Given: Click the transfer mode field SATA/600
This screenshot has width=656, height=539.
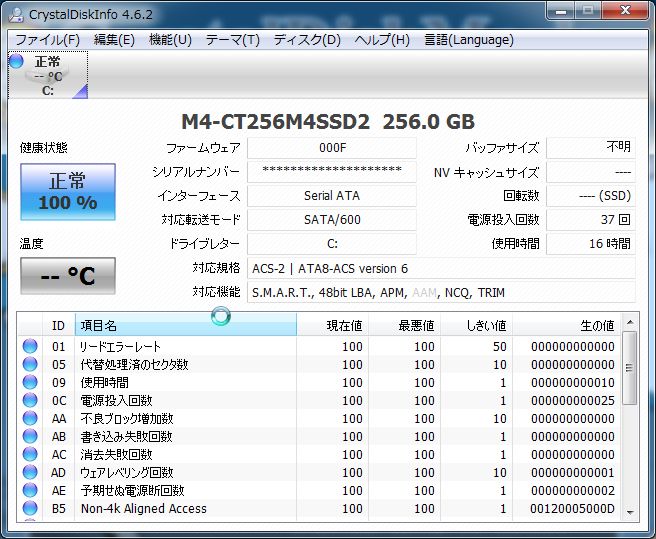Looking at the screenshot, I should [332, 220].
